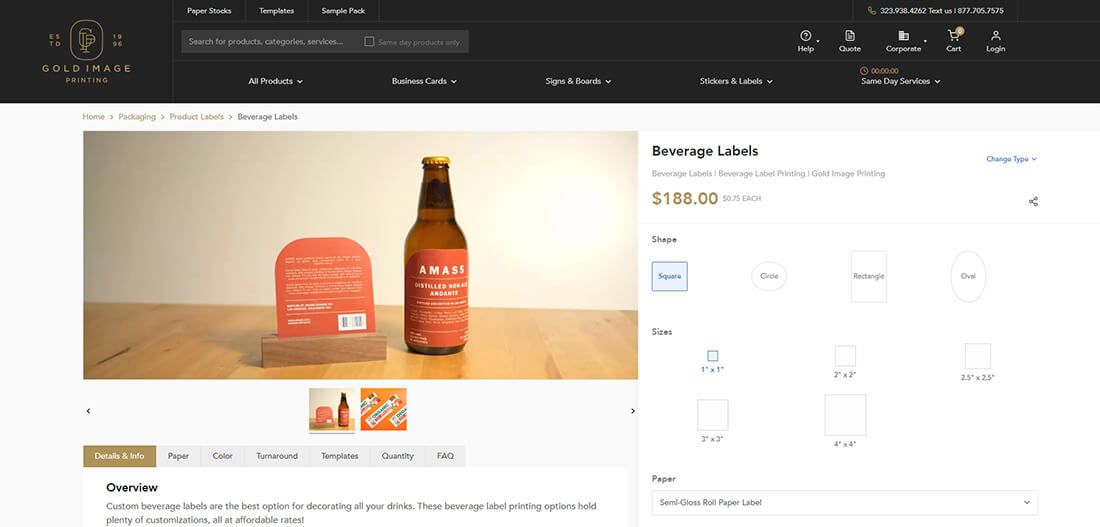Toggle Same day products only checkbox
The height and width of the screenshot is (527, 1100).
click(369, 41)
